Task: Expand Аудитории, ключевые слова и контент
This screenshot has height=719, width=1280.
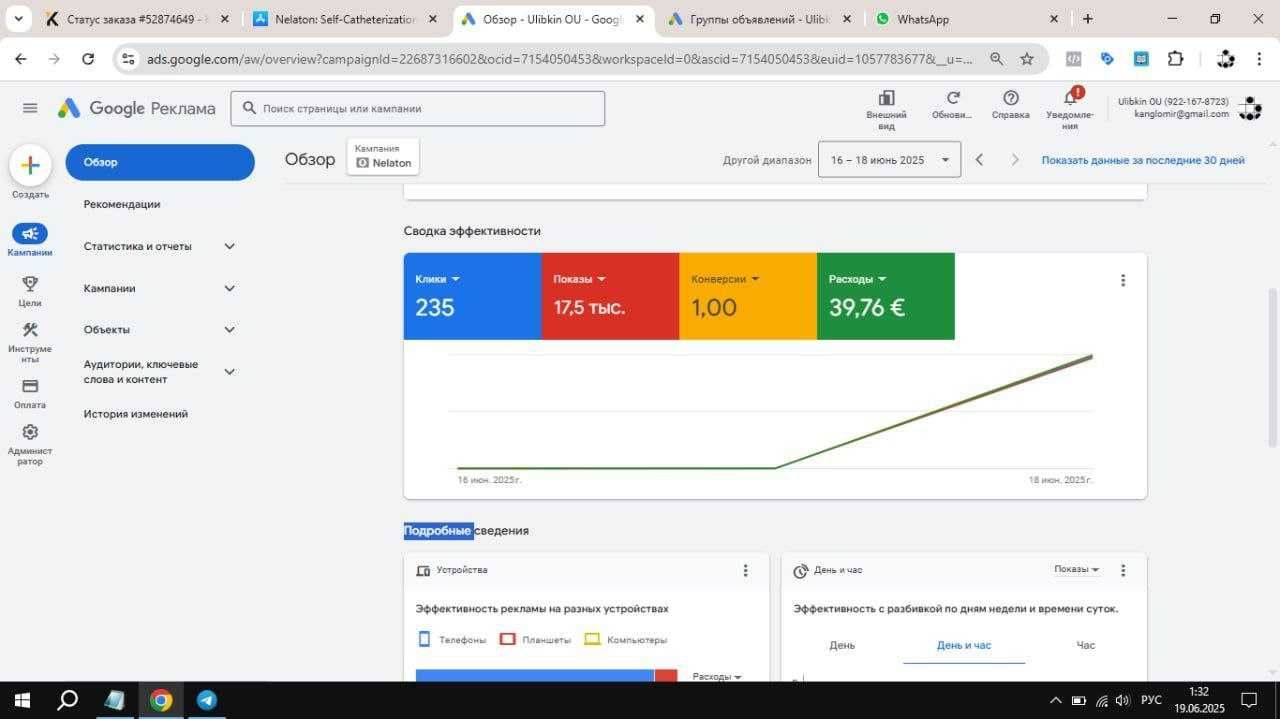Action: pyautogui.click(x=229, y=372)
